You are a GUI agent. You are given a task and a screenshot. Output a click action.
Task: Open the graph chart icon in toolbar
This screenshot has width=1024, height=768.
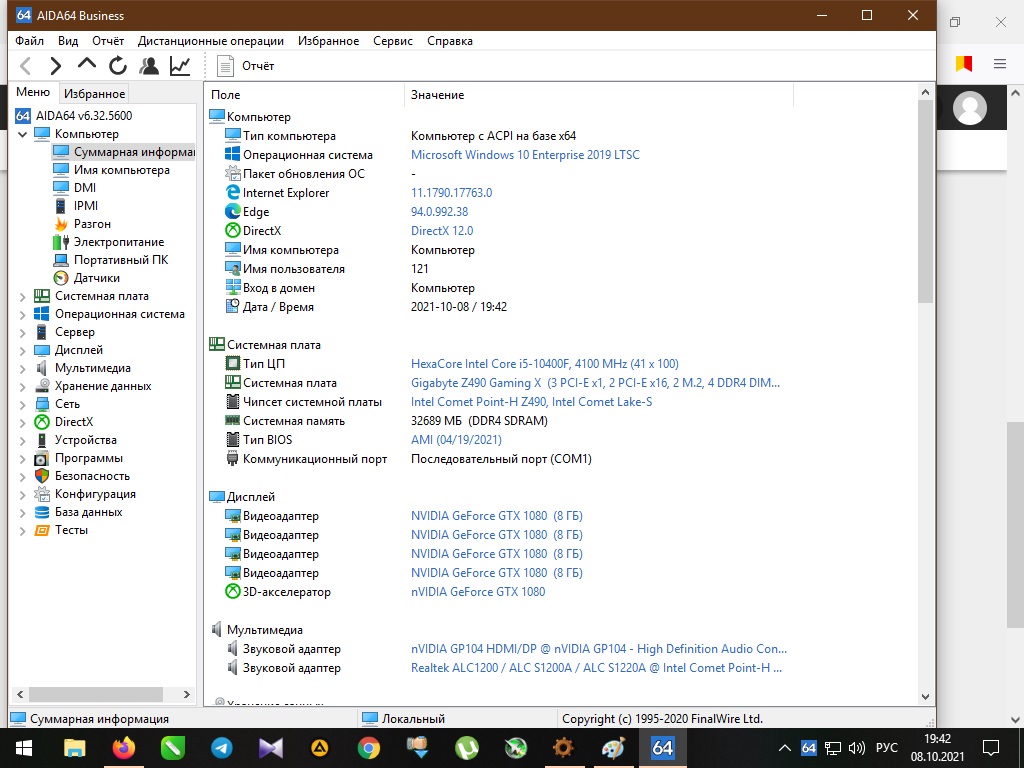click(180, 66)
